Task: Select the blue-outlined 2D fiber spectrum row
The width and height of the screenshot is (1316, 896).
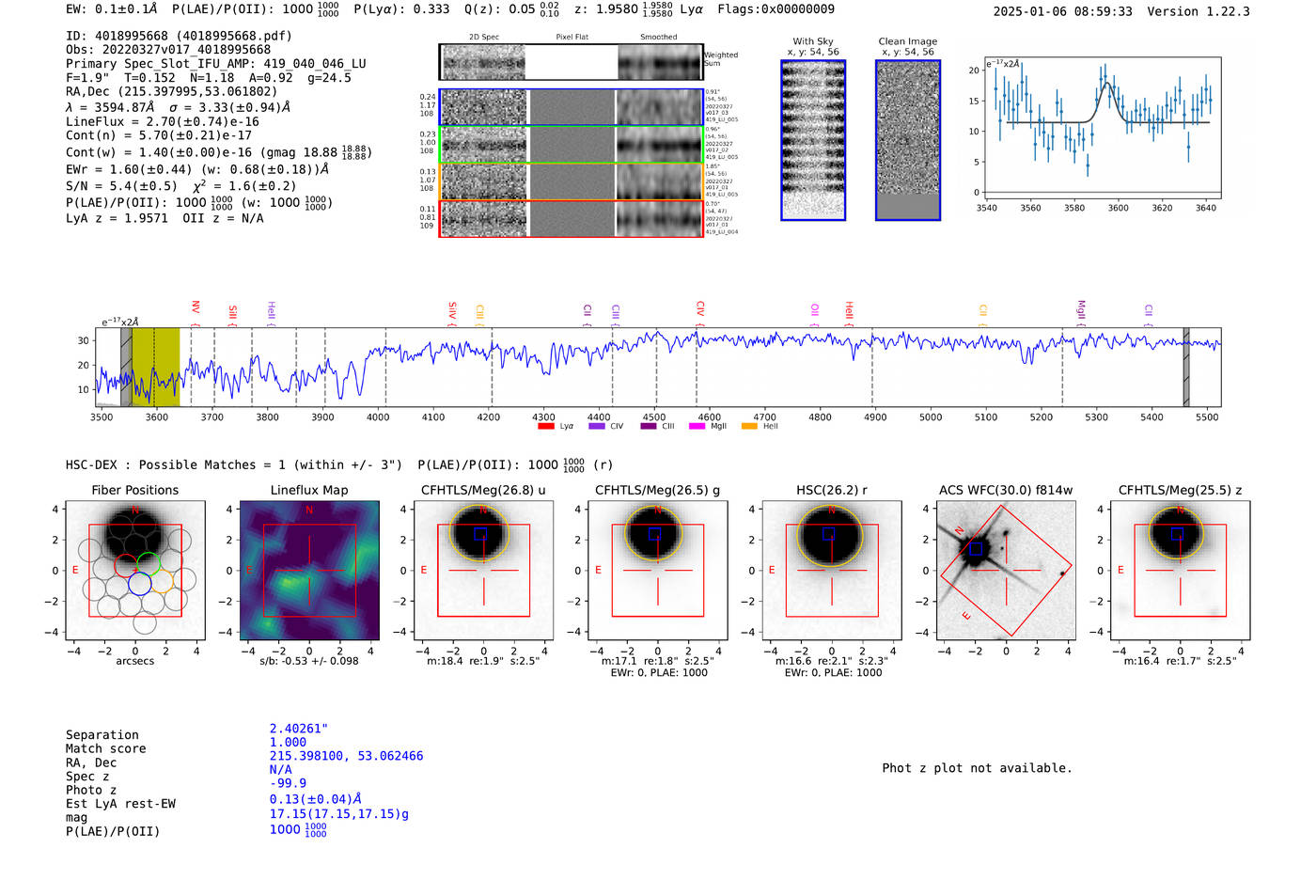Action: click(571, 107)
